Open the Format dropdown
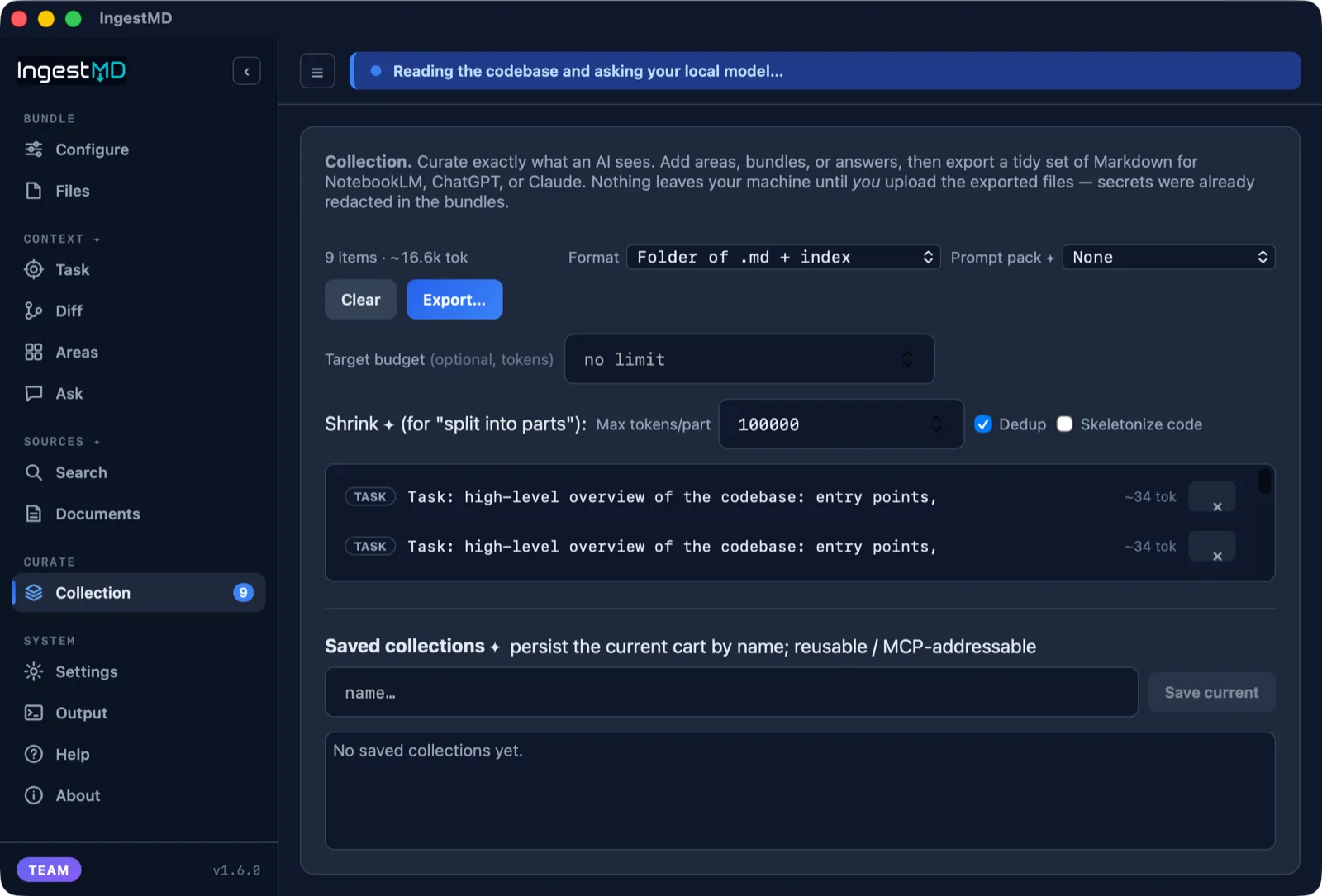Image resolution: width=1322 pixels, height=896 pixels. click(783, 258)
